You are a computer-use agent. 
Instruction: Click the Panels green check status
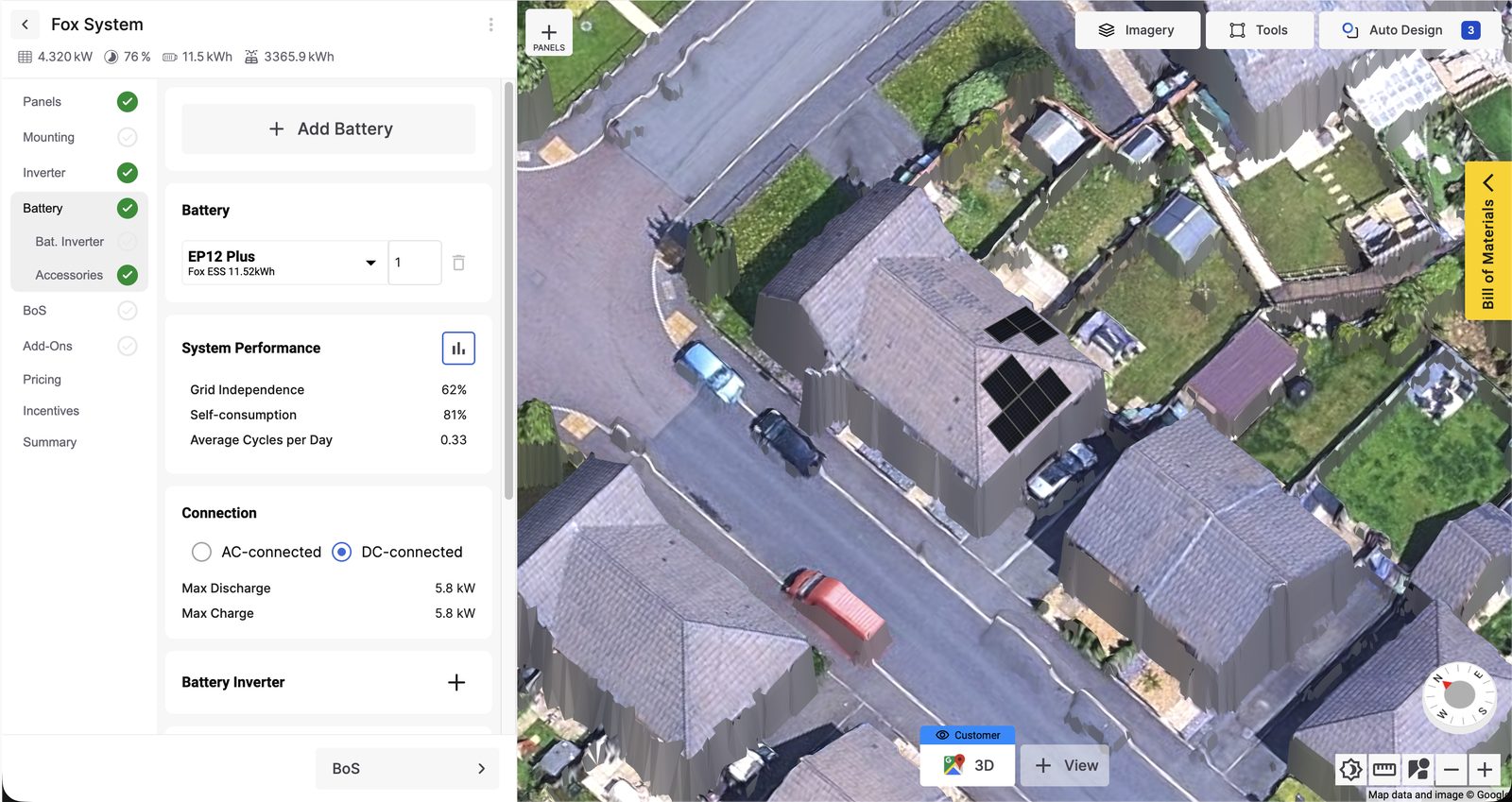128,101
